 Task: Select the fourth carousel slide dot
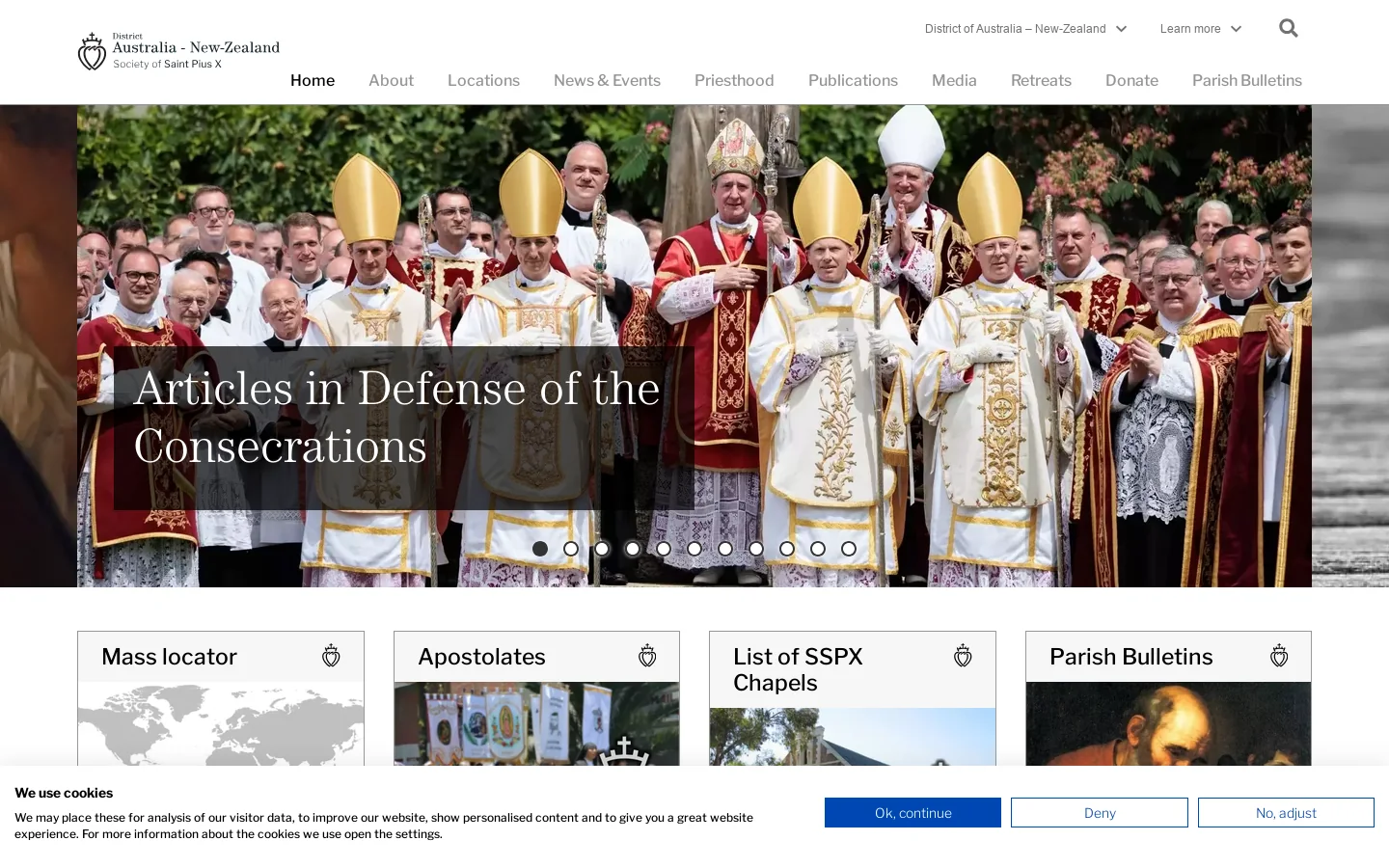point(633,549)
